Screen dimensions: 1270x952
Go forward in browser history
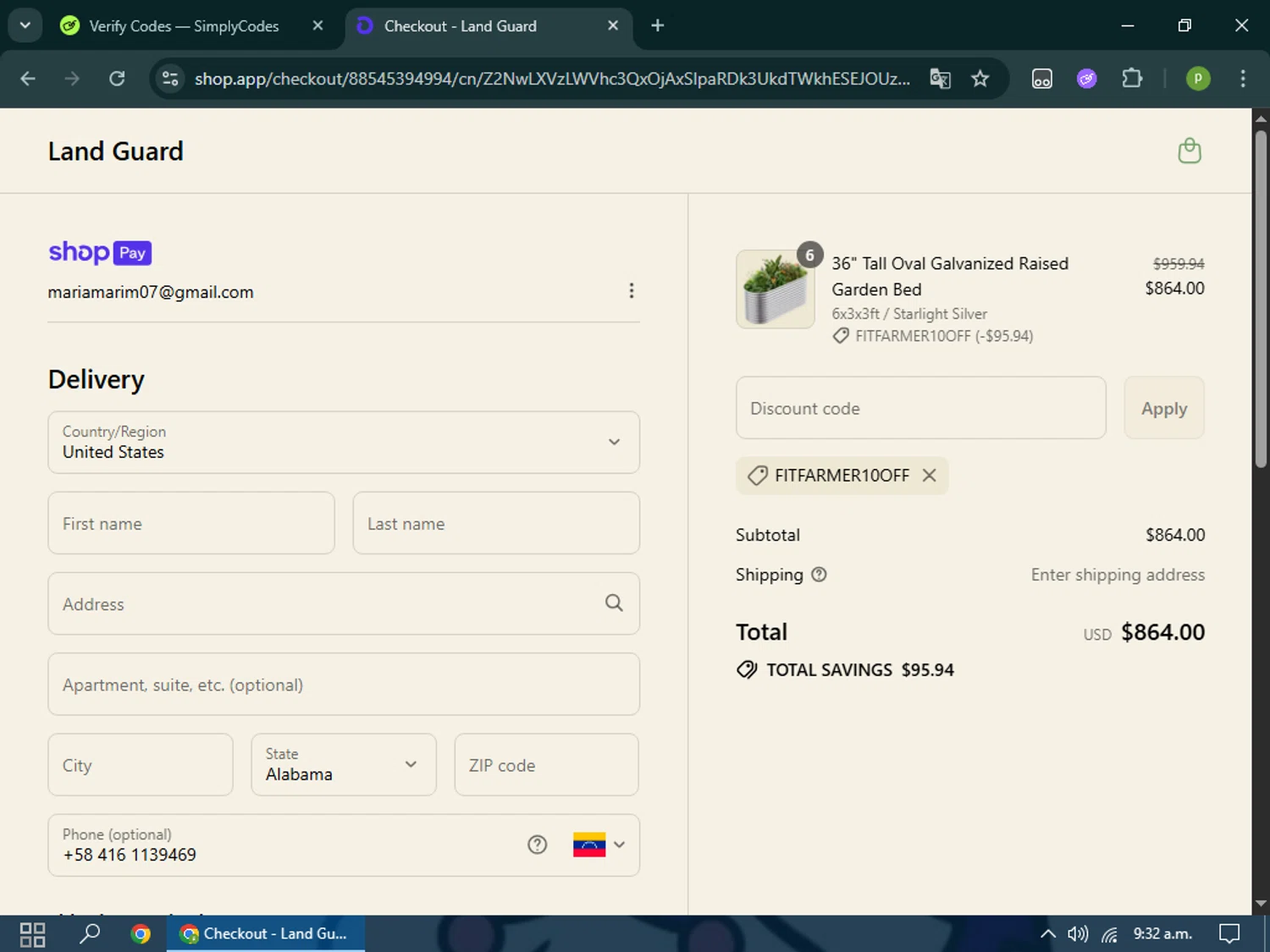tap(72, 79)
